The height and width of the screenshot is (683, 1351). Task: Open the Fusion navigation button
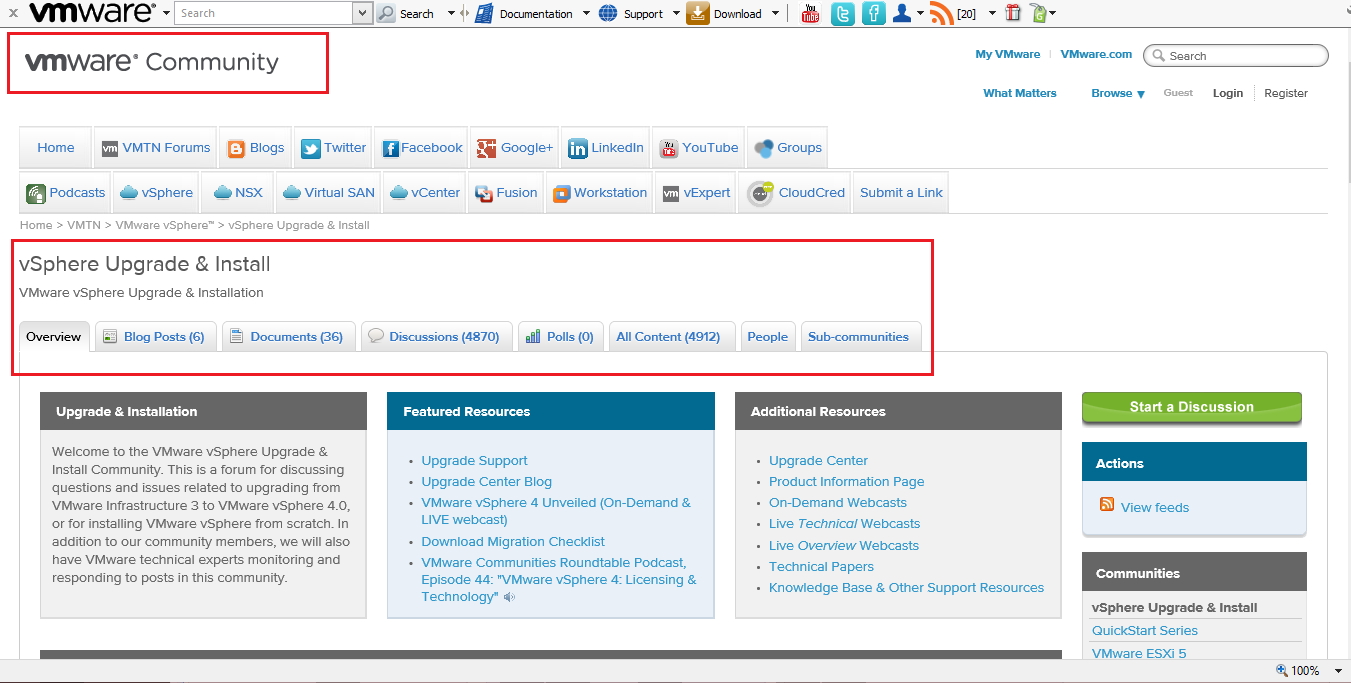coord(505,192)
